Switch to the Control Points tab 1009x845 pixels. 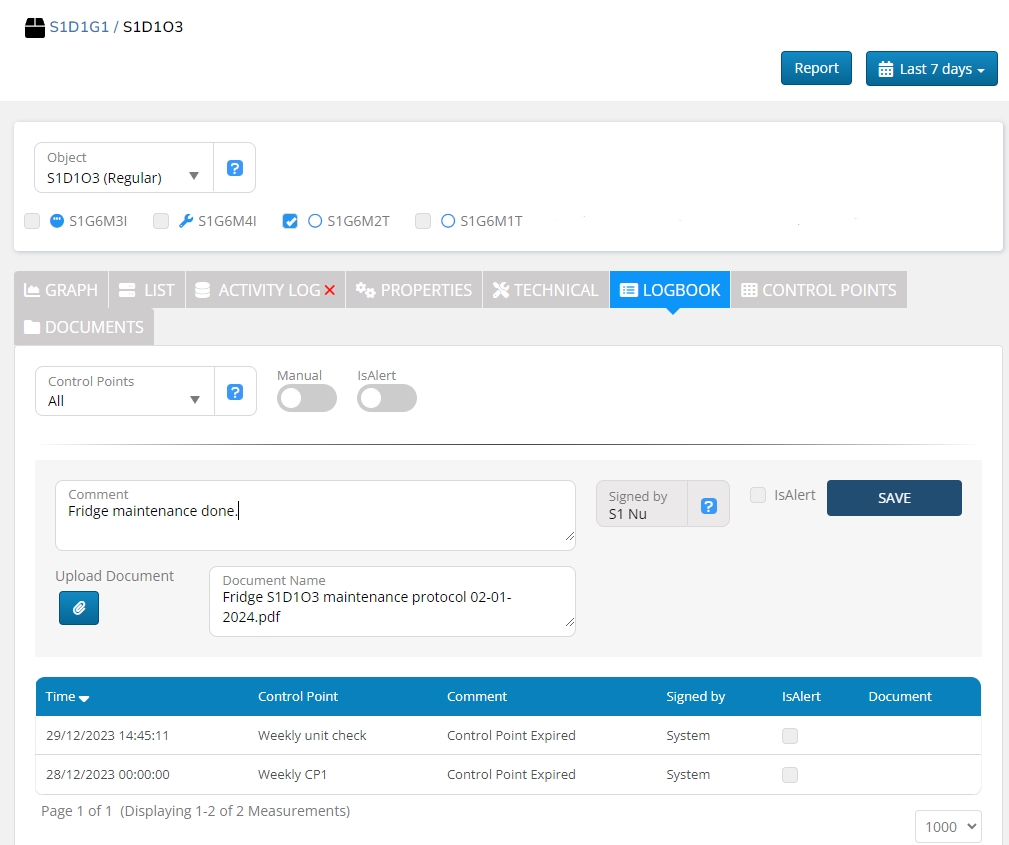818,290
